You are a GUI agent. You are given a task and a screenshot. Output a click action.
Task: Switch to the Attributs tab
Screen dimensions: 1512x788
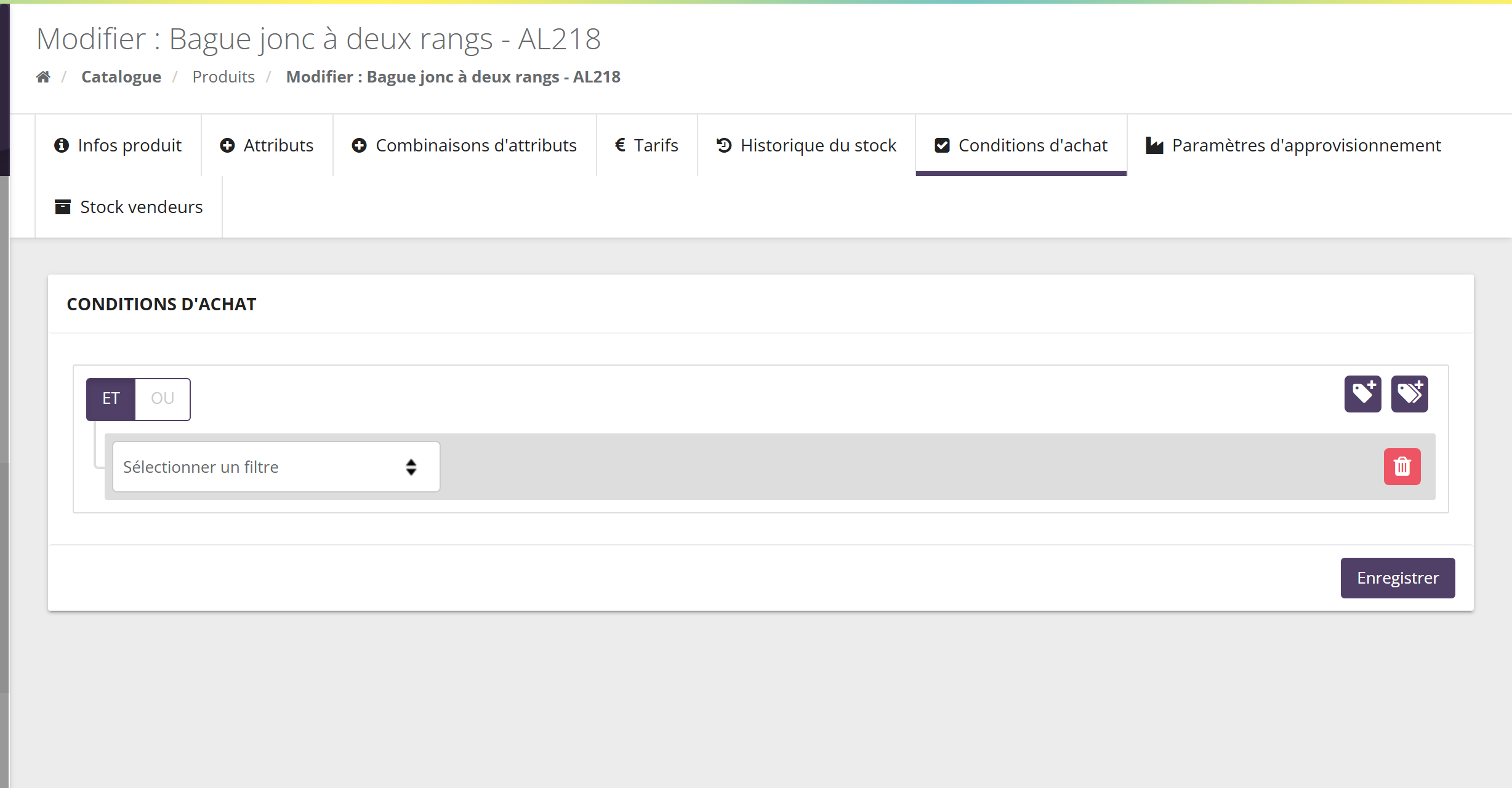[x=267, y=145]
